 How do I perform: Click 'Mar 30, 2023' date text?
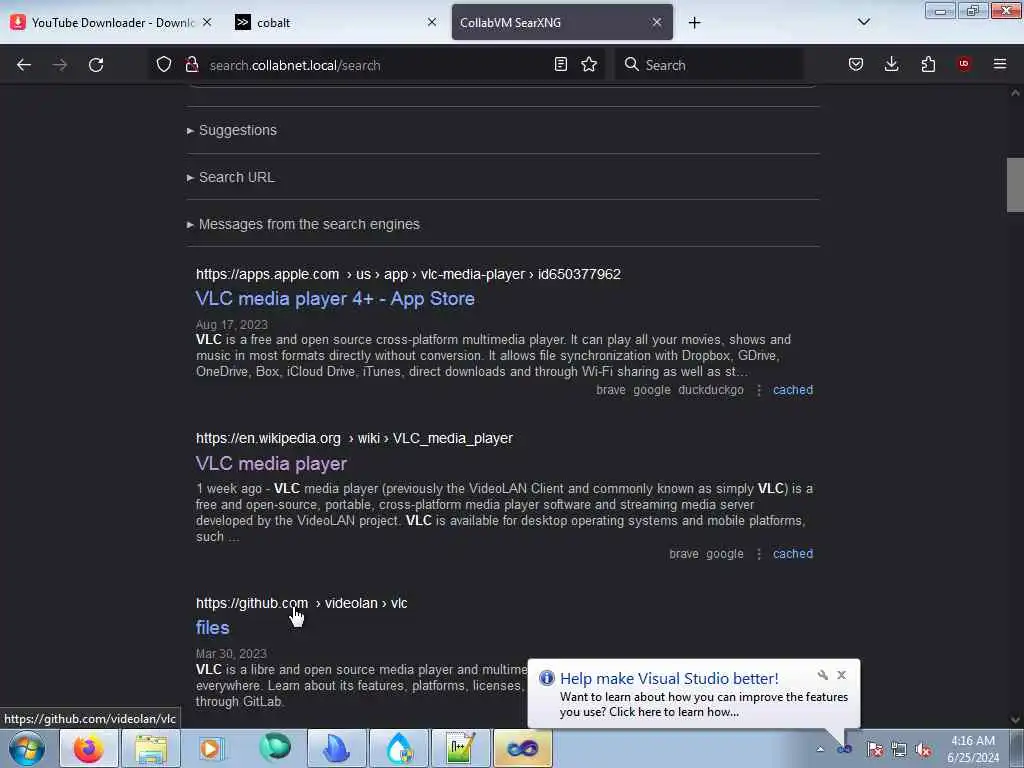pos(231,654)
